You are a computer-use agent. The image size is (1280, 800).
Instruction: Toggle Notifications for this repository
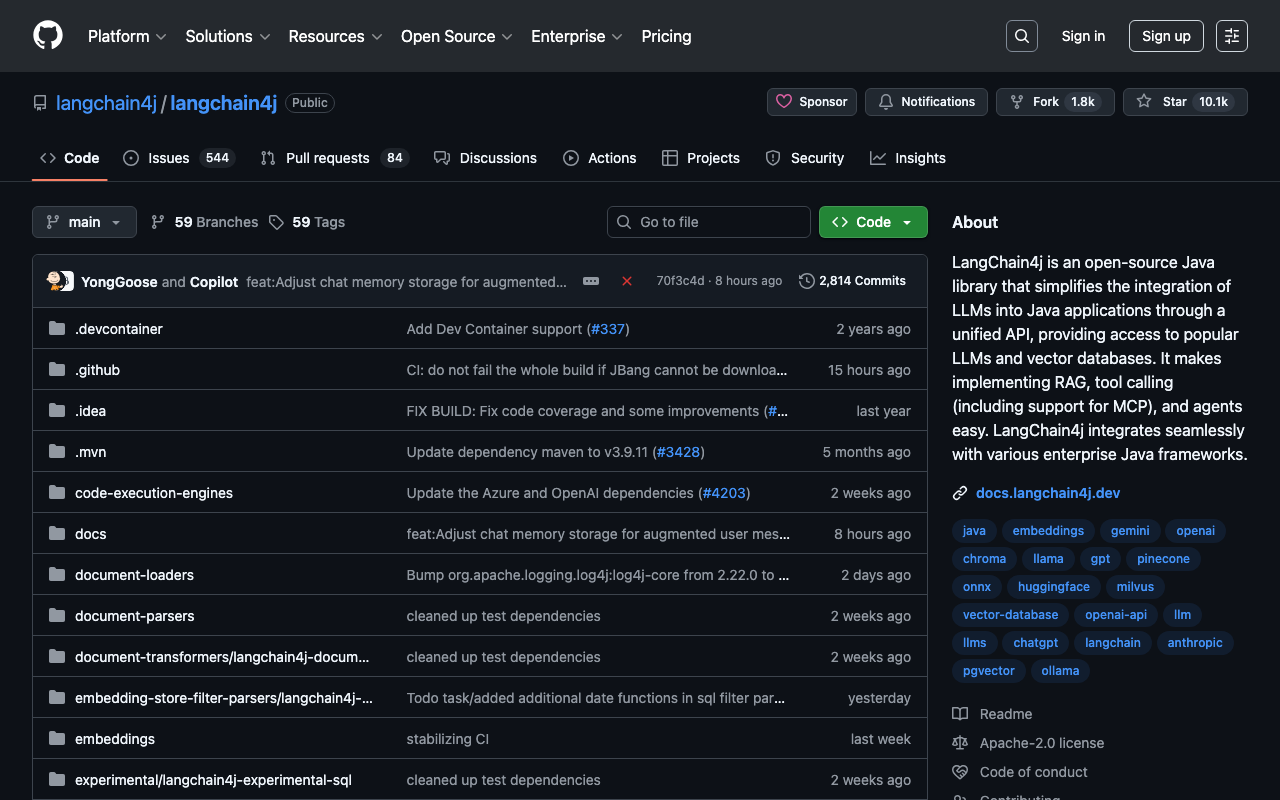click(x=926, y=102)
